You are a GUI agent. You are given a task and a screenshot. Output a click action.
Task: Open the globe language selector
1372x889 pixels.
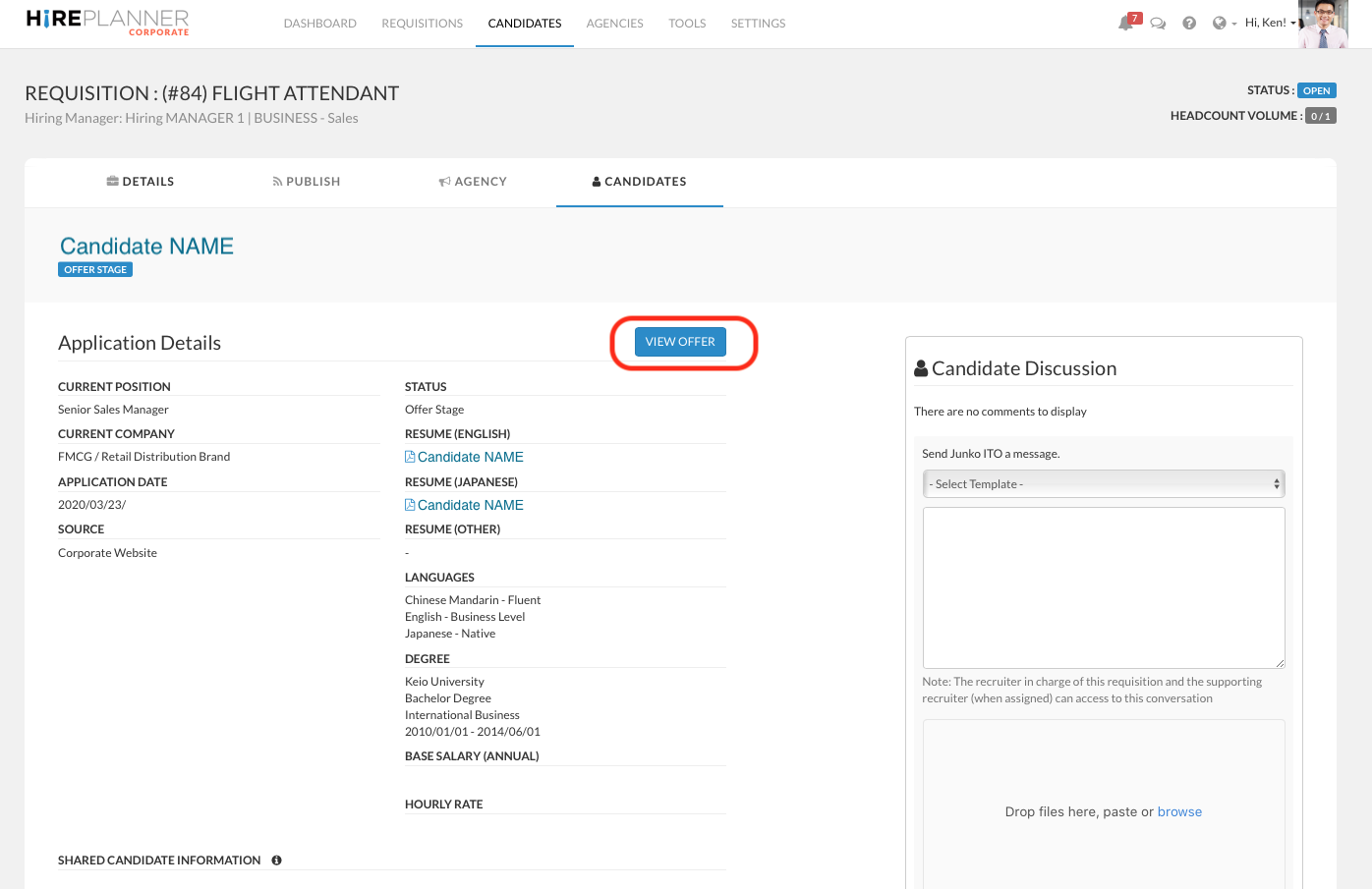(1222, 24)
